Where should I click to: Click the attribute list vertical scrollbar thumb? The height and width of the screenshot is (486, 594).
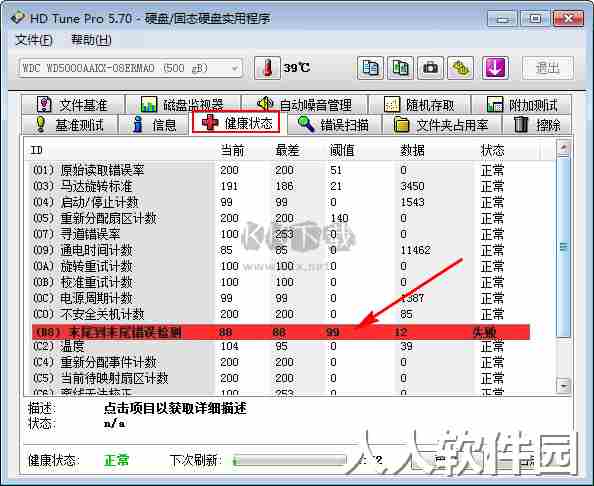coord(564,247)
